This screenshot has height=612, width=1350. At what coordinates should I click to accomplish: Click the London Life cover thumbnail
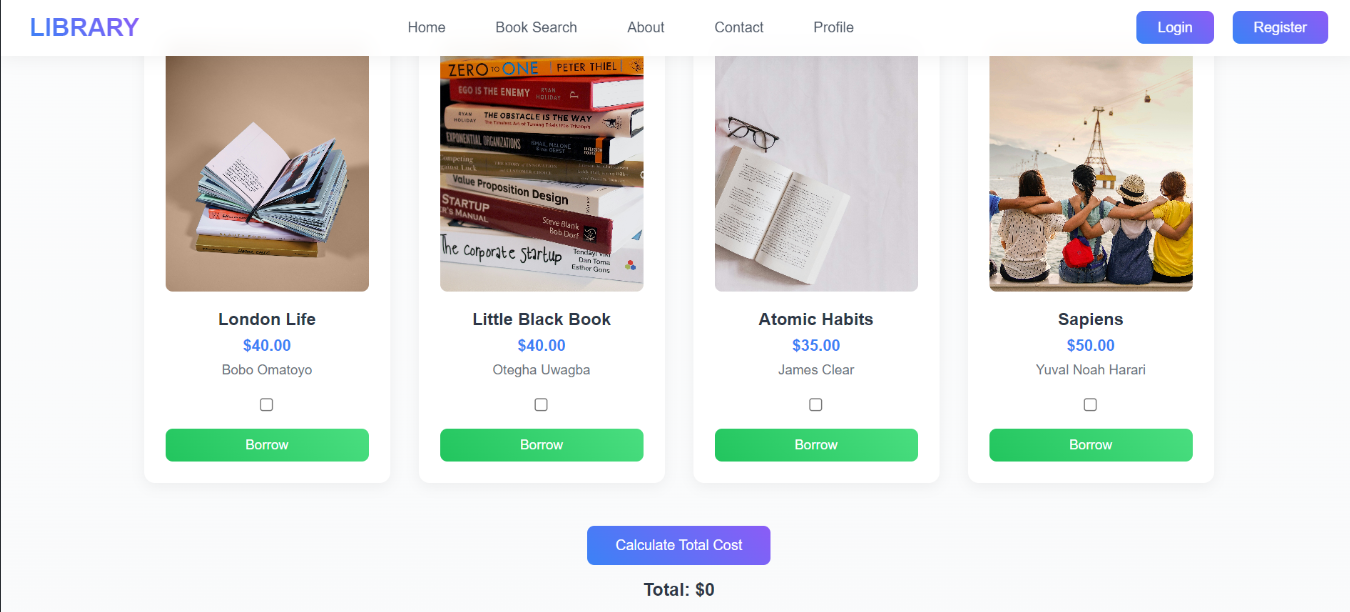coord(266,170)
